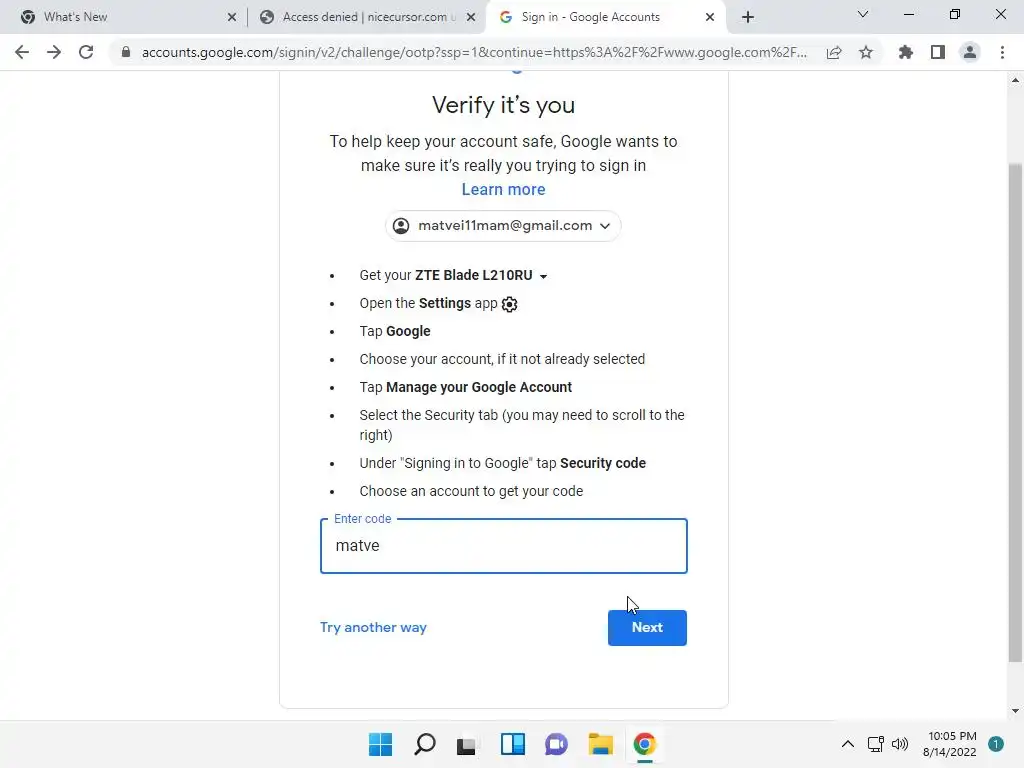This screenshot has height=768, width=1024.
Task: Click the account avatar icon in email chip
Action: tap(401, 226)
